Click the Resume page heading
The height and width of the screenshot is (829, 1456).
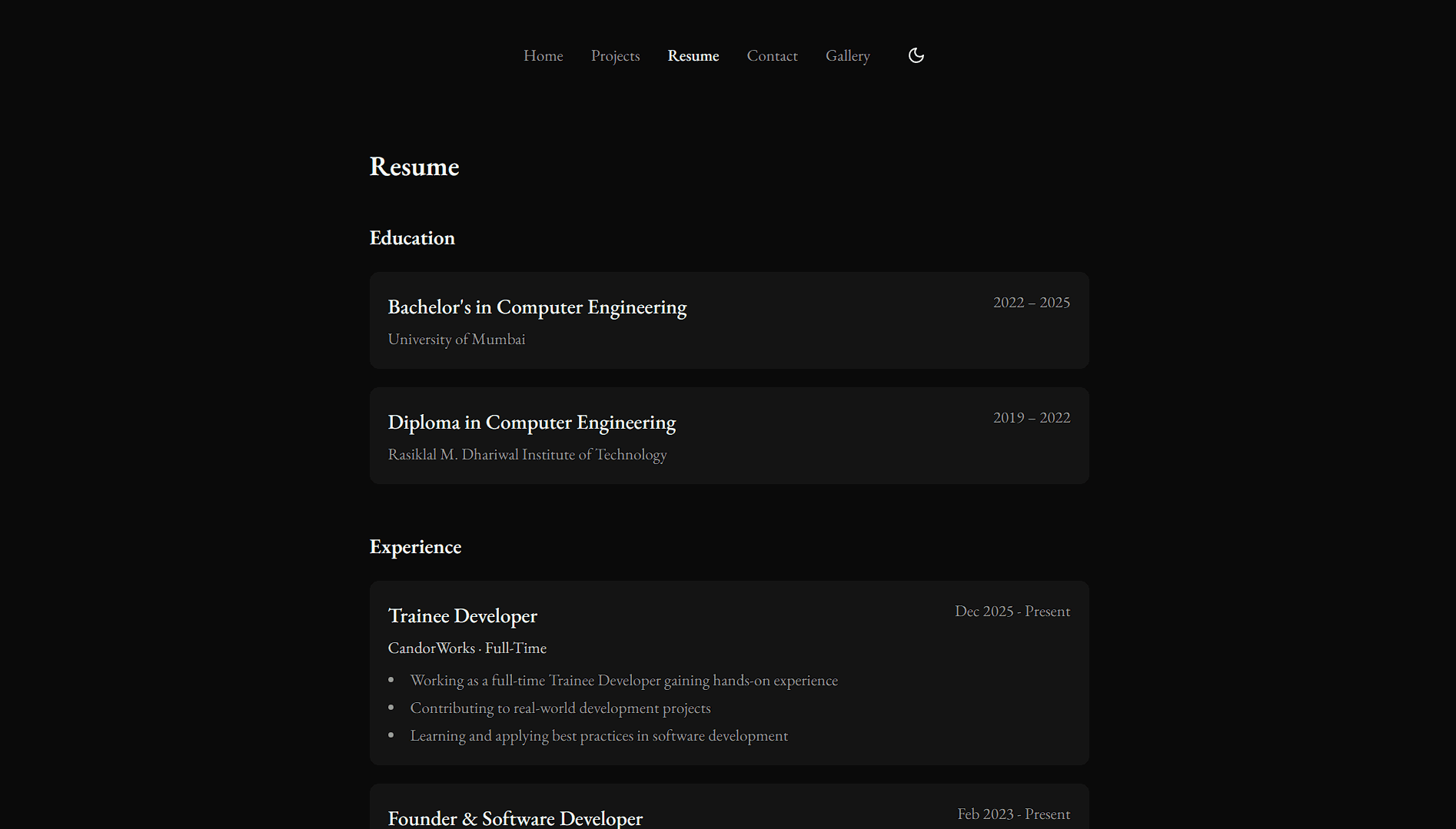pos(414,167)
